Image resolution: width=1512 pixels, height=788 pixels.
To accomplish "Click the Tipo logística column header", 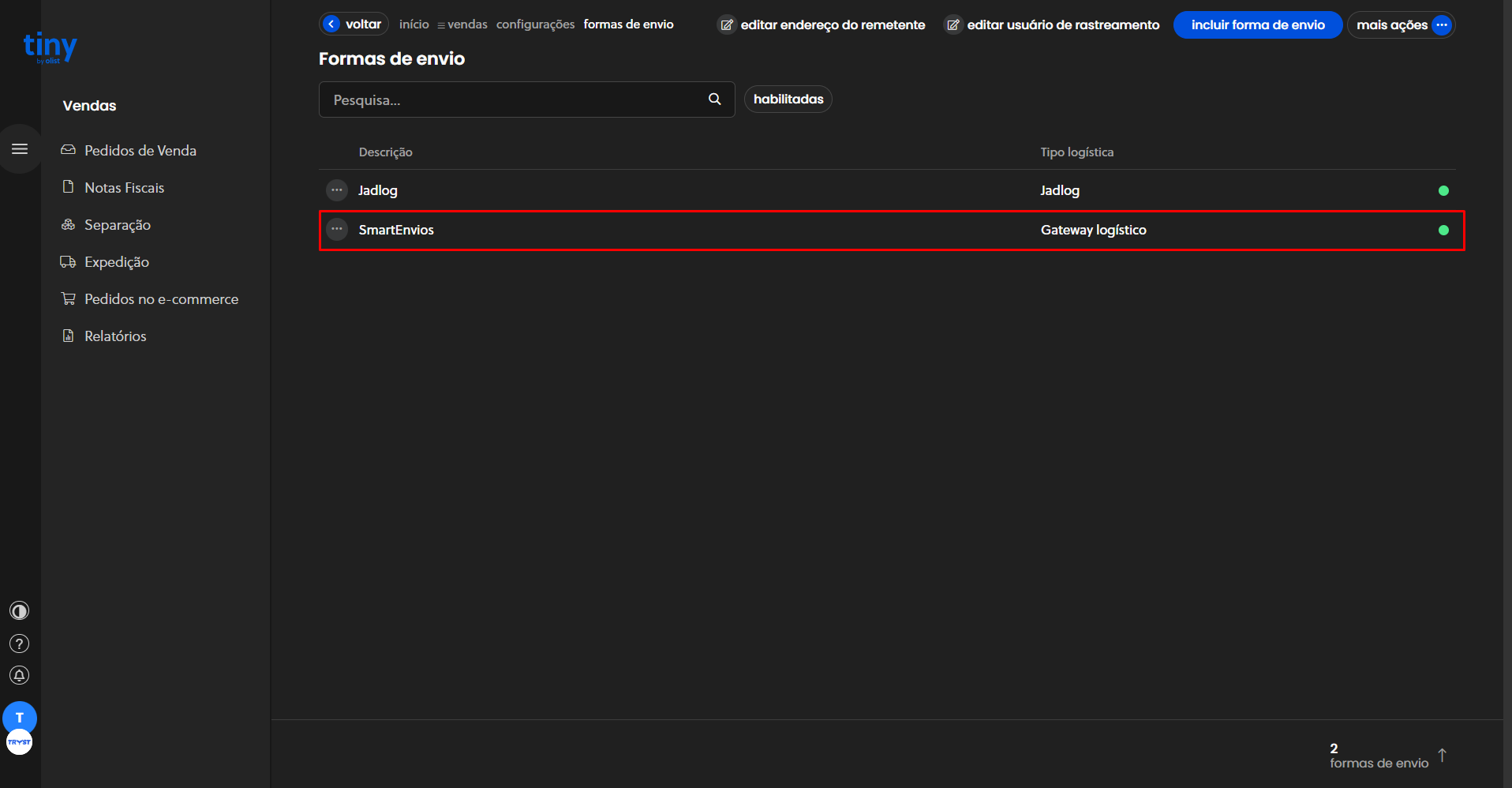I will click(1077, 152).
